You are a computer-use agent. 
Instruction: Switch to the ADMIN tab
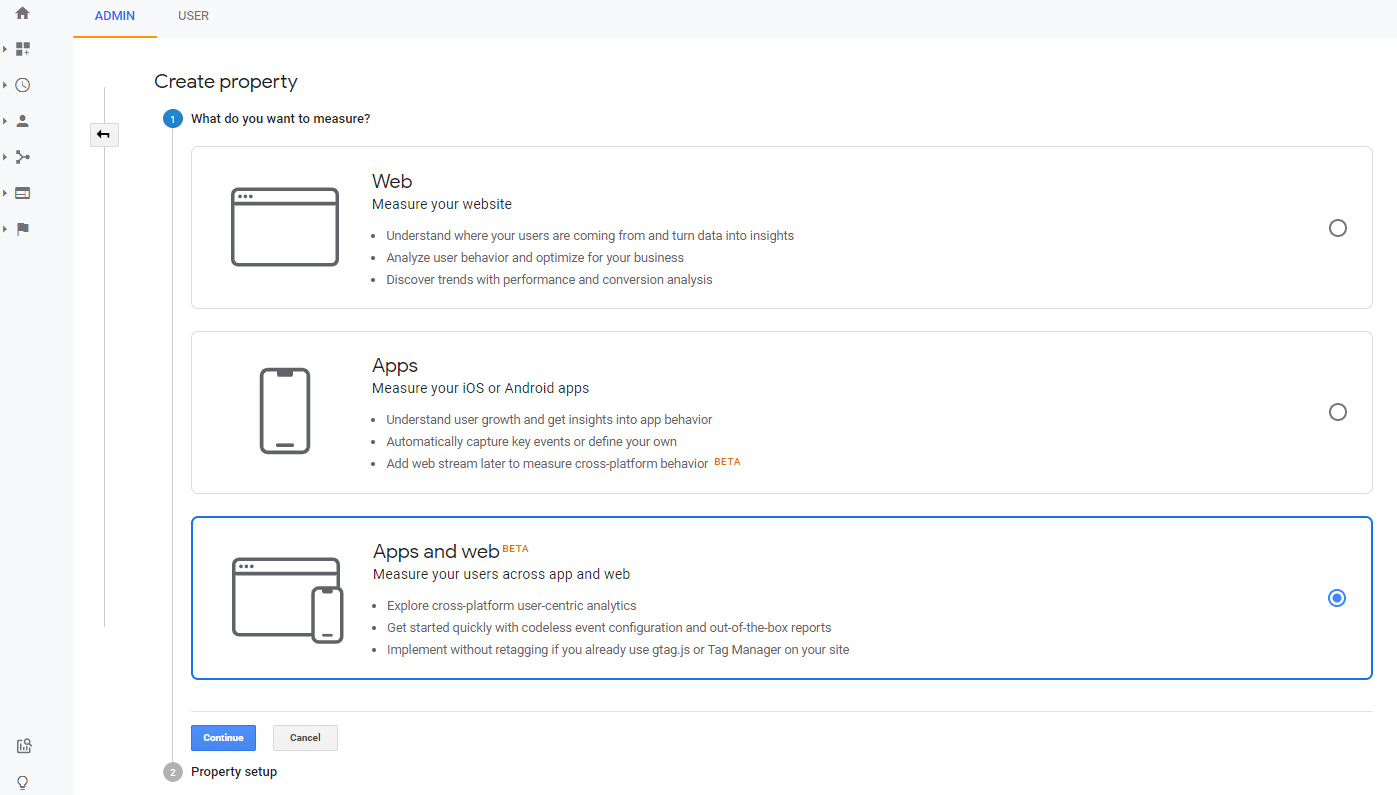pyautogui.click(x=115, y=17)
